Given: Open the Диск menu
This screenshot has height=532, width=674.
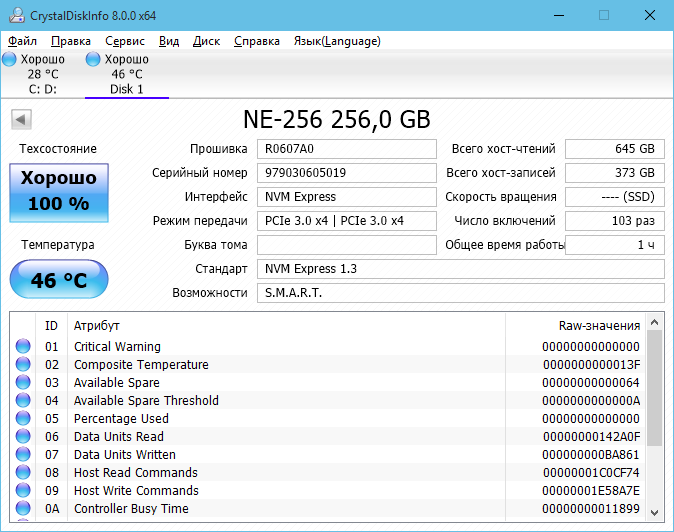Looking at the screenshot, I should (x=206, y=41).
